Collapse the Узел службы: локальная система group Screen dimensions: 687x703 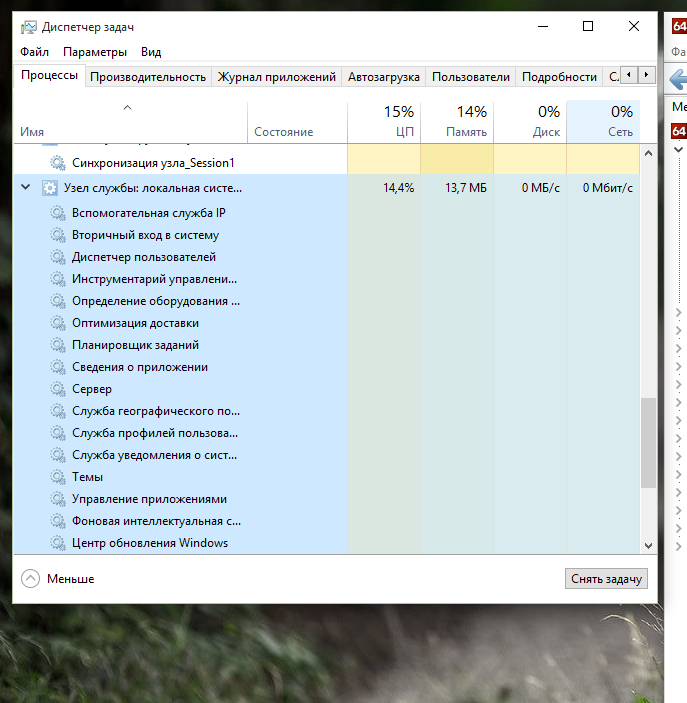(x=25, y=187)
